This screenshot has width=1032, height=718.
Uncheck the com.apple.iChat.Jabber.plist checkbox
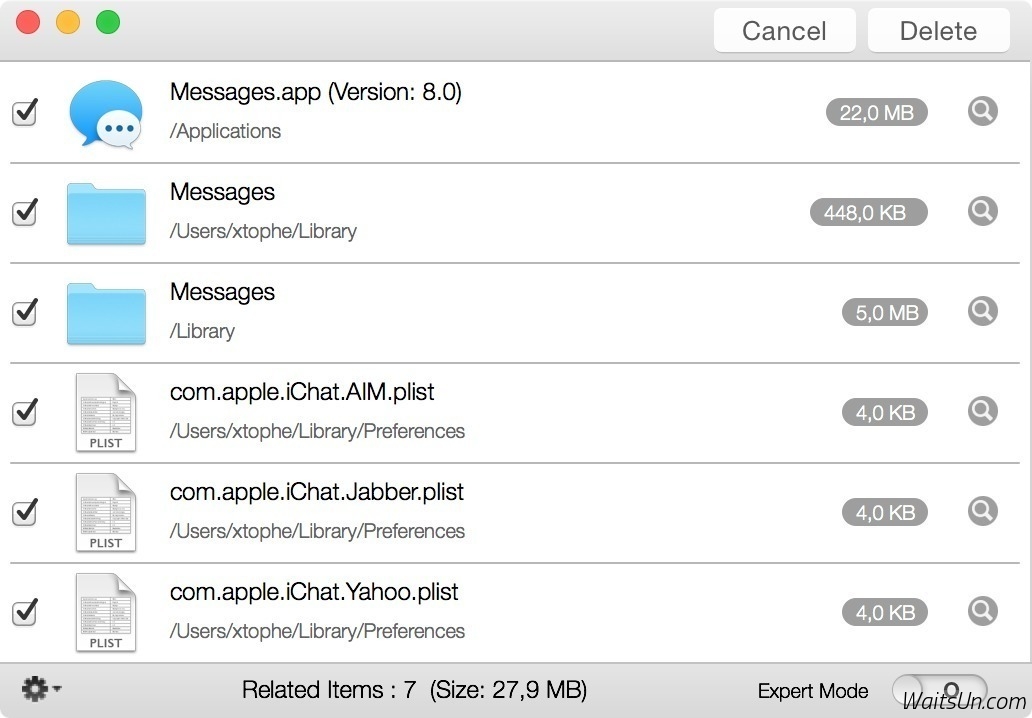click(24, 512)
